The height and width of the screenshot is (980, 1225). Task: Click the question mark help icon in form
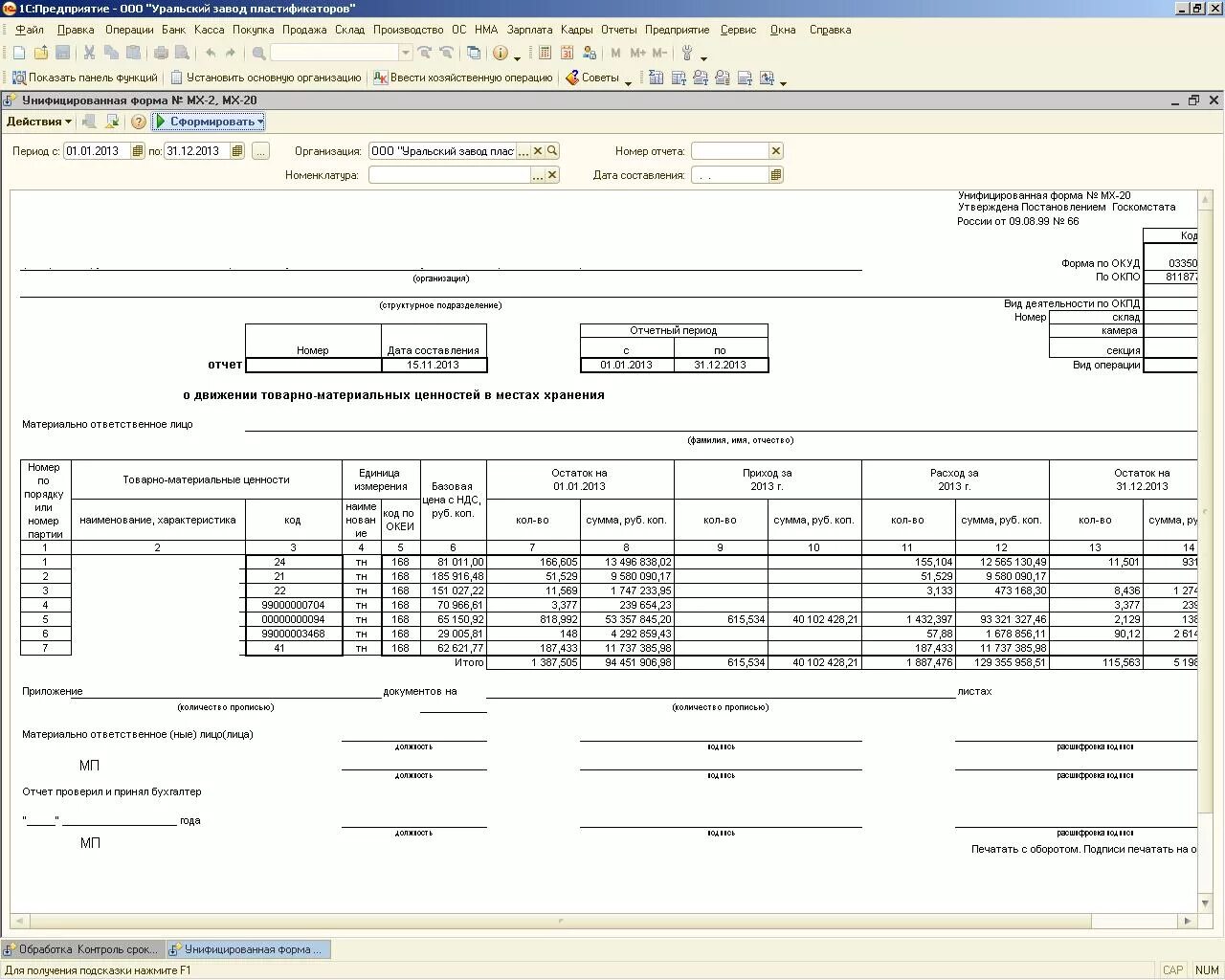[x=139, y=122]
